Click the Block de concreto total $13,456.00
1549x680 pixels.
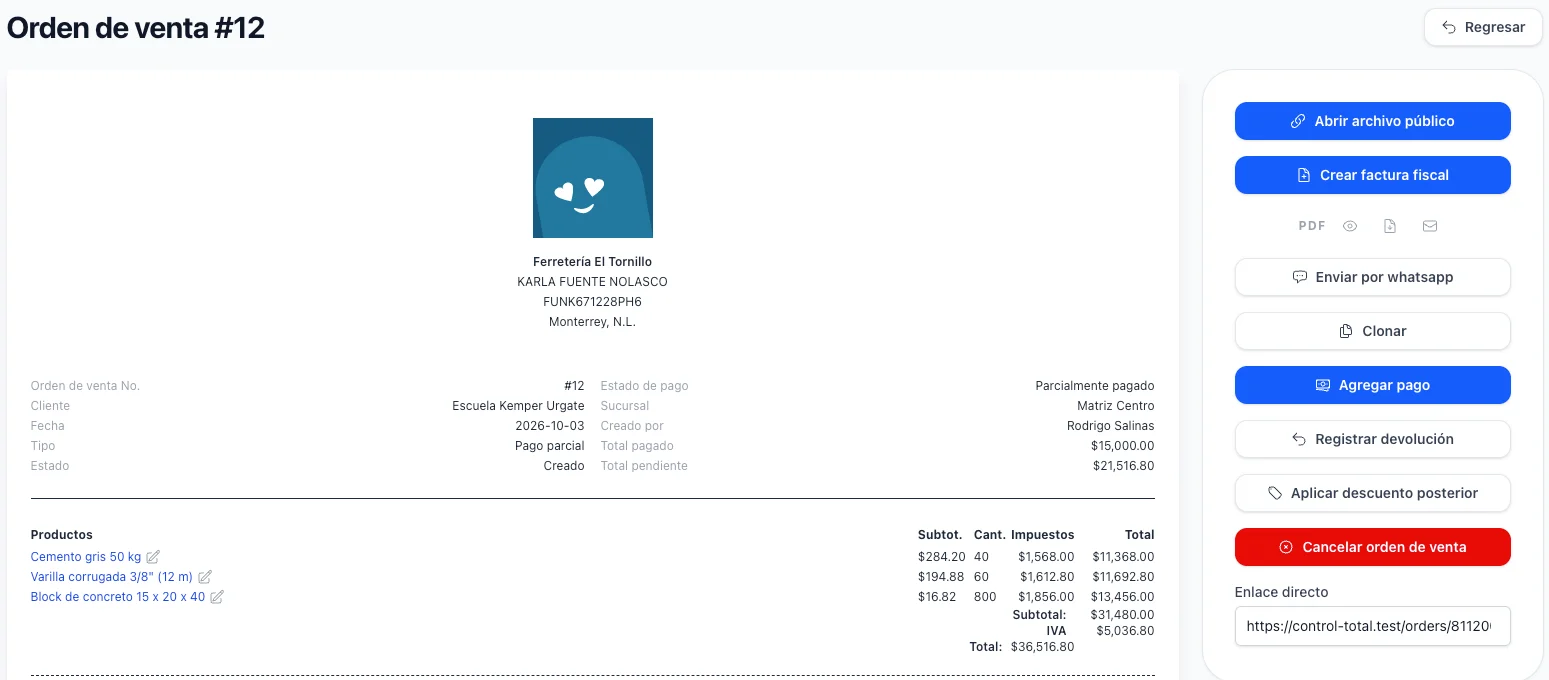click(1123, 597)
